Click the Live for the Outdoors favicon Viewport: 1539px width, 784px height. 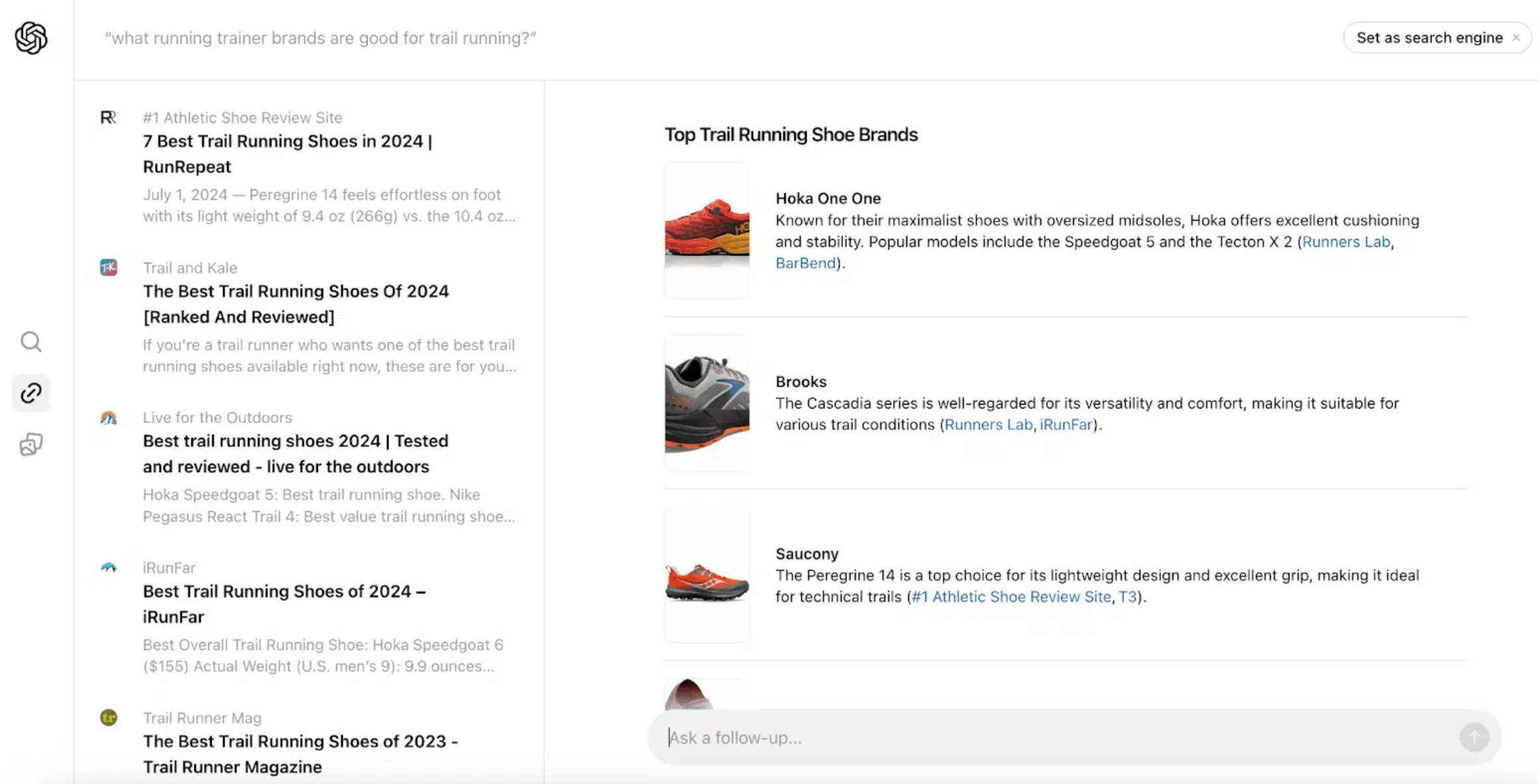click(x=109, y=417)
